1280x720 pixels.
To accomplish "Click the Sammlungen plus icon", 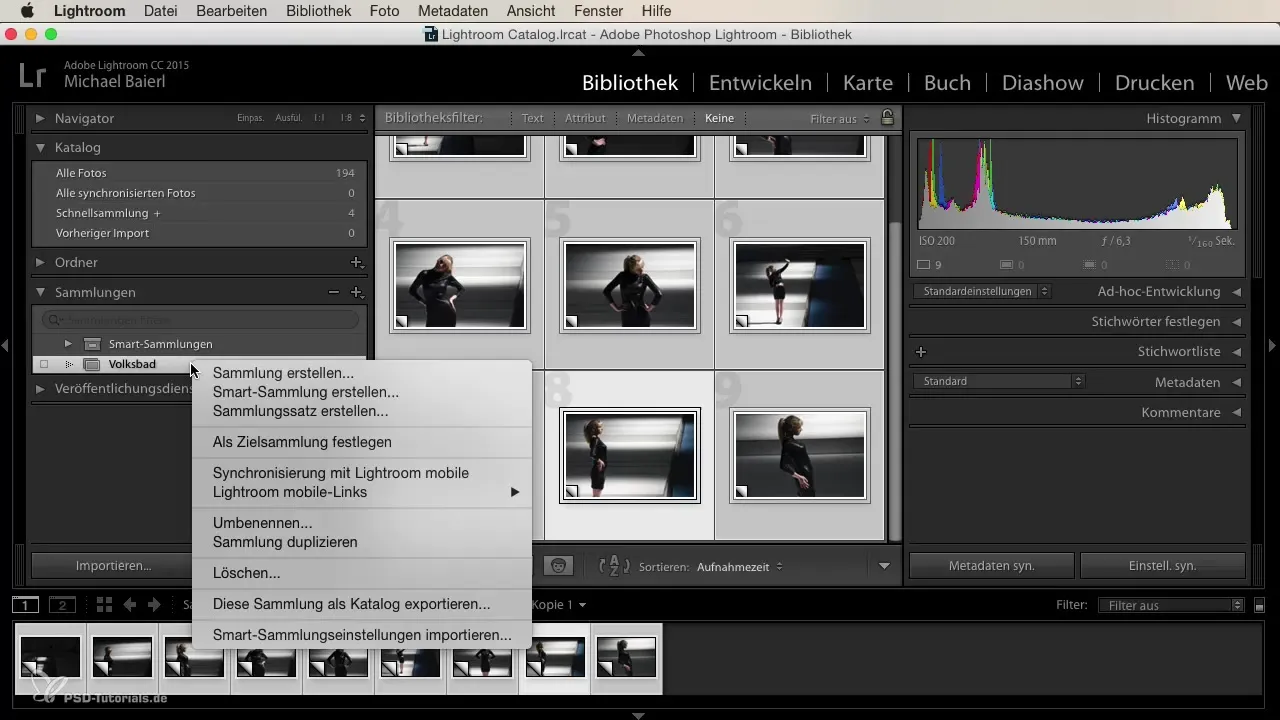I will click(356, 293).
